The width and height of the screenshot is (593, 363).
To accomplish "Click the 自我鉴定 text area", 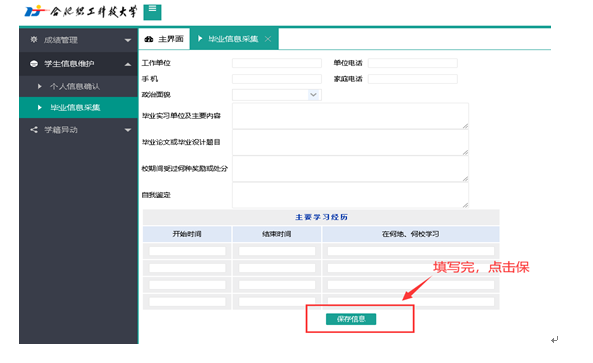I will [x=350, y=195].
